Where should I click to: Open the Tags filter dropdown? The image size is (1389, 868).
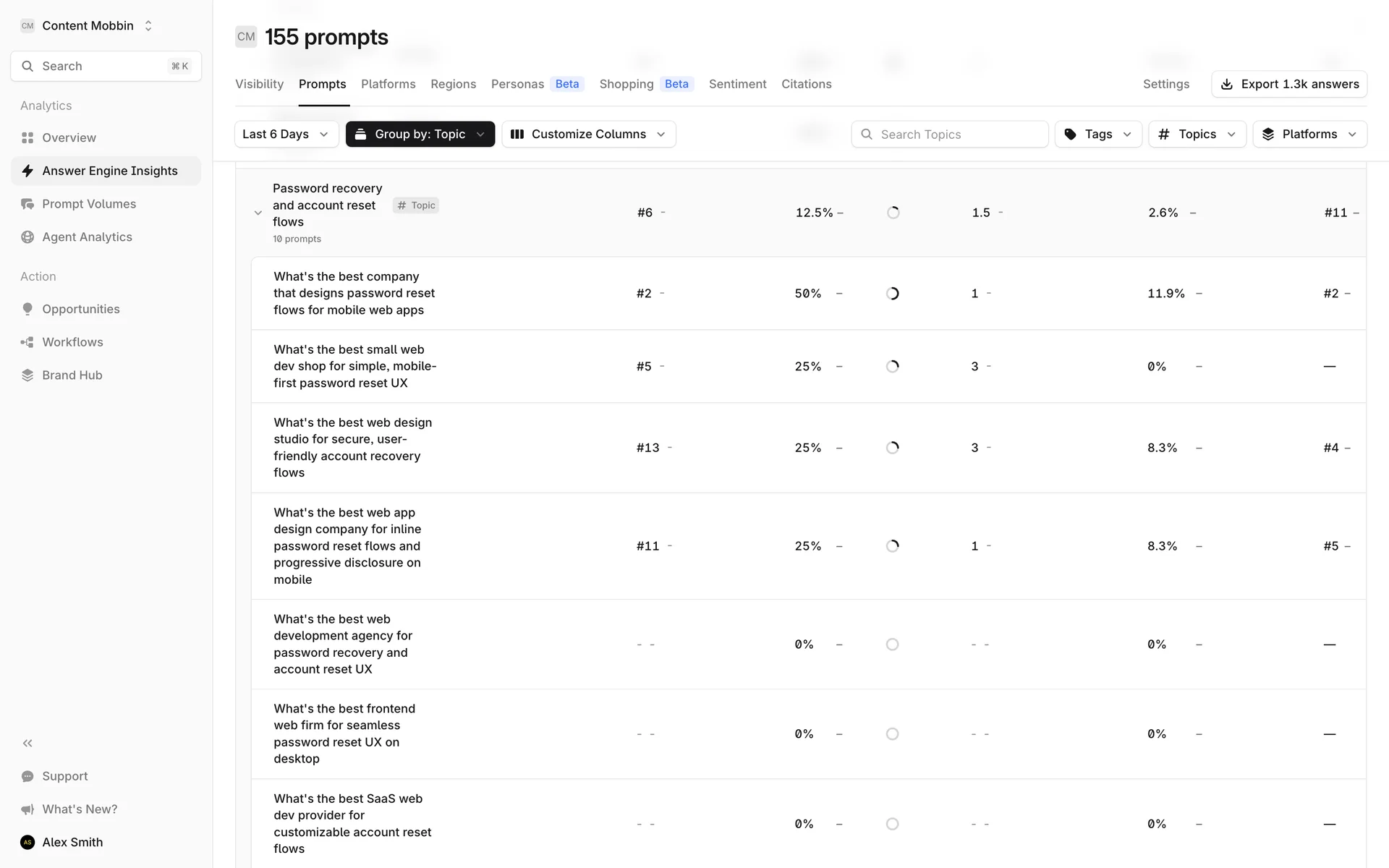pos(1097,135)
